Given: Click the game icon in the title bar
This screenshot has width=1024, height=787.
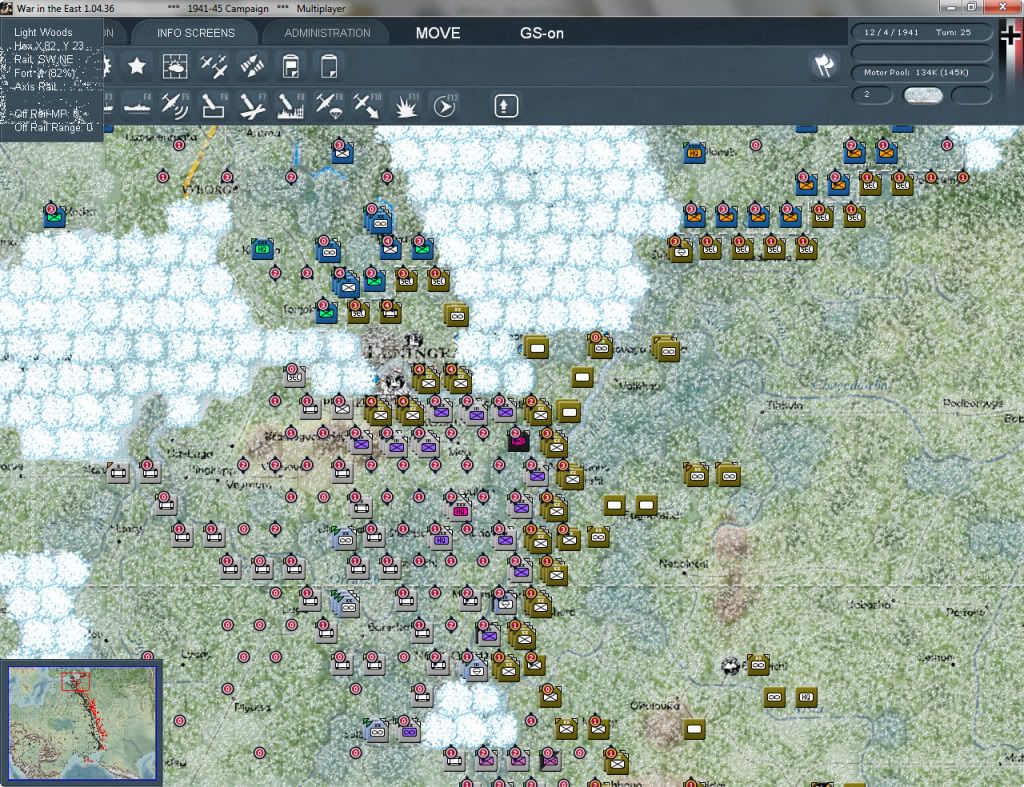Looking at the screenshot, I should click(x=7, y=8).
